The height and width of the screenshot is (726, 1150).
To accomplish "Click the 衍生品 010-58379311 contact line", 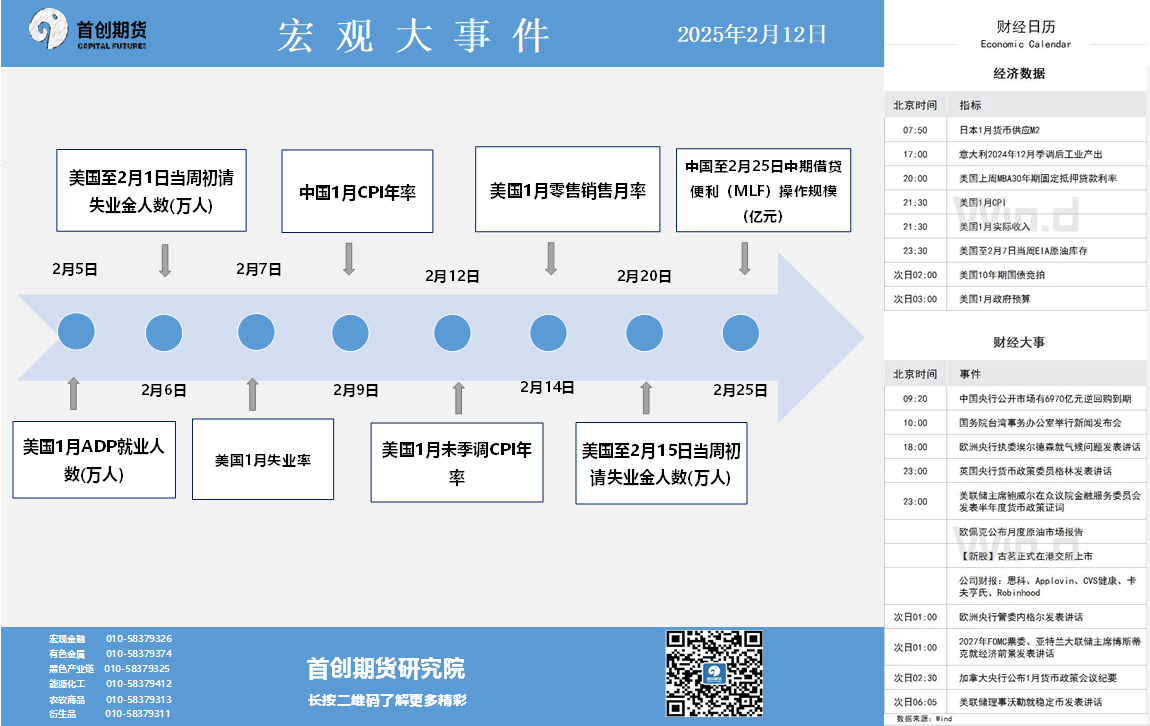I will [110, 714].
